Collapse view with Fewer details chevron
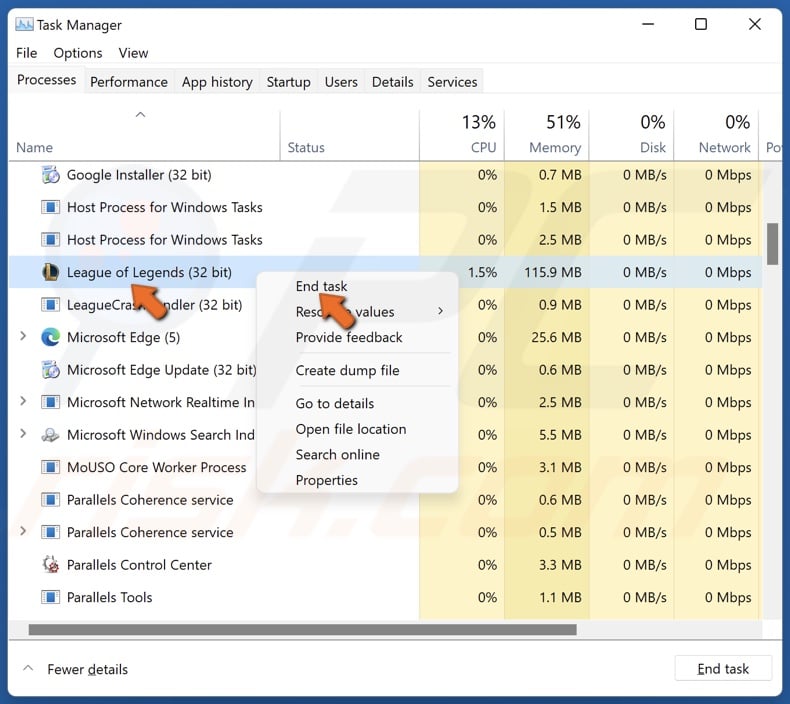Screen dimensions: 790x704 click(x=28, y=669)
